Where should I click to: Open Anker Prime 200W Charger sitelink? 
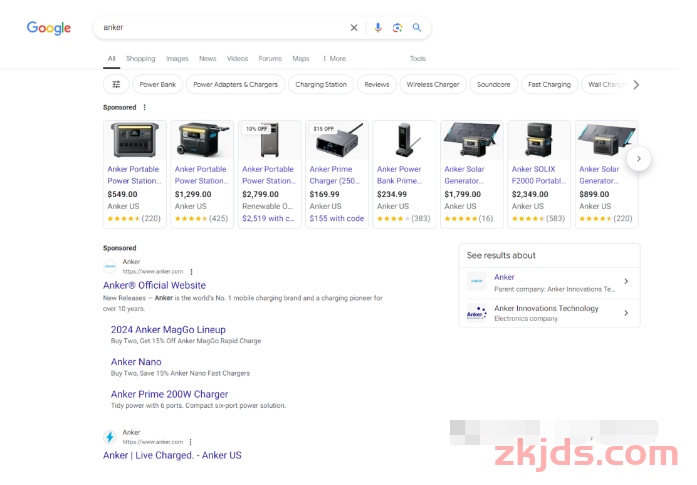point(169,394)
